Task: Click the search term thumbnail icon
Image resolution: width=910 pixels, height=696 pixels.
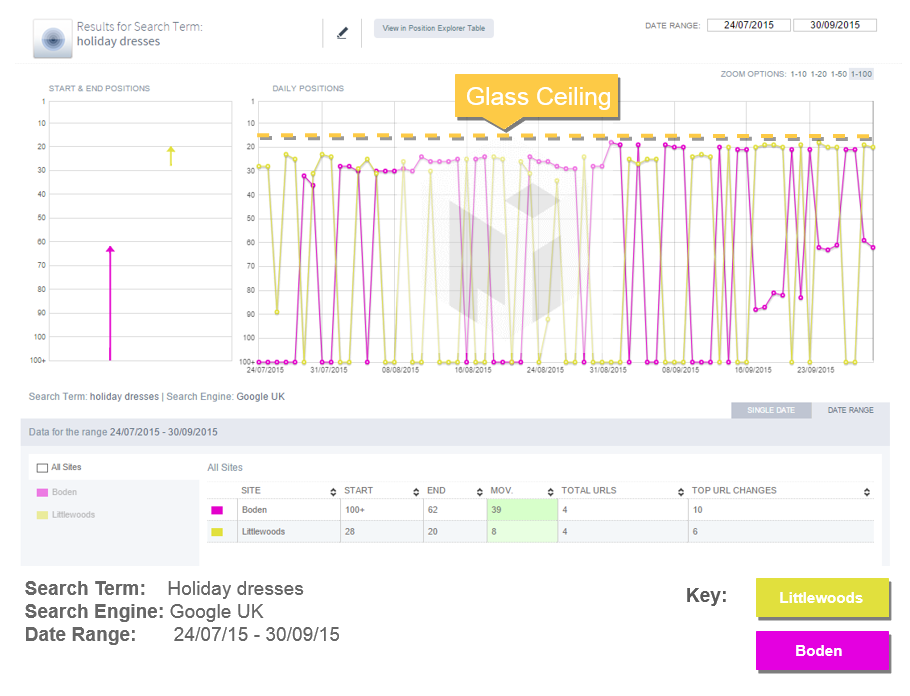Action: tap(53, 39)
